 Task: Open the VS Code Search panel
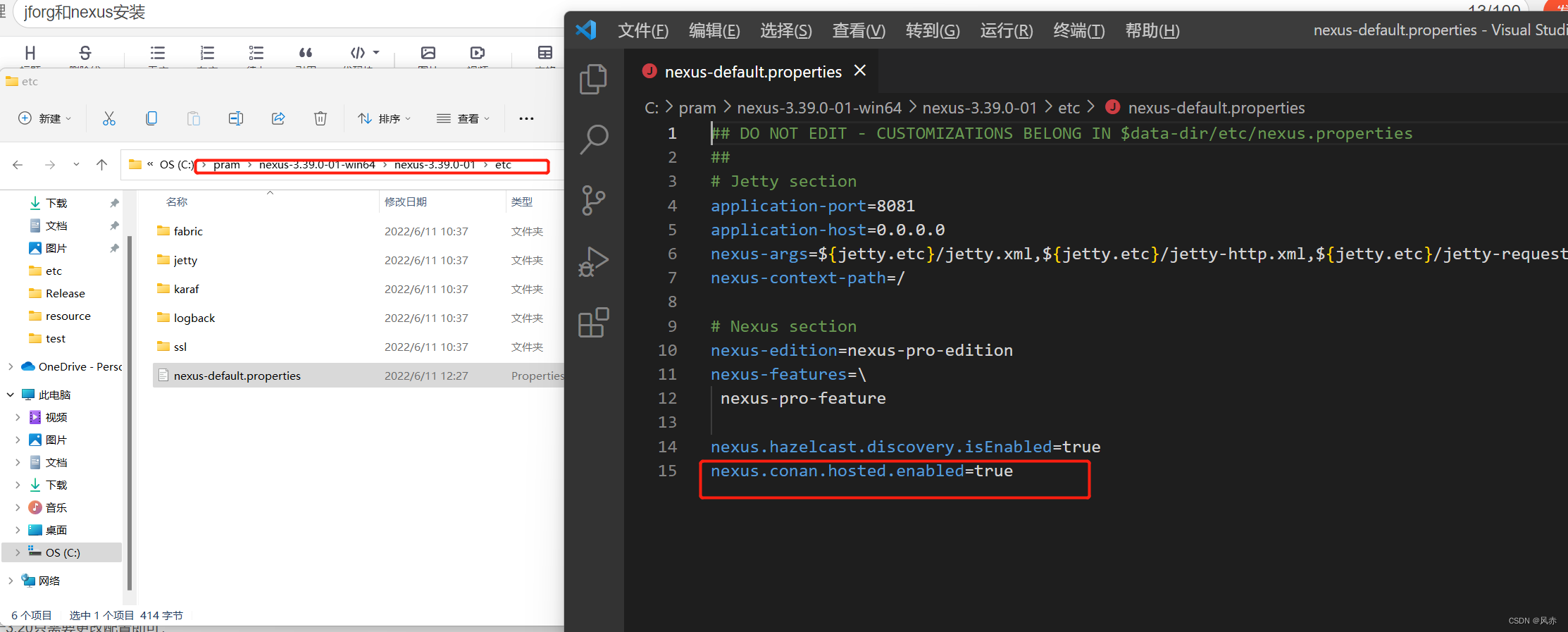coord(593,140)
